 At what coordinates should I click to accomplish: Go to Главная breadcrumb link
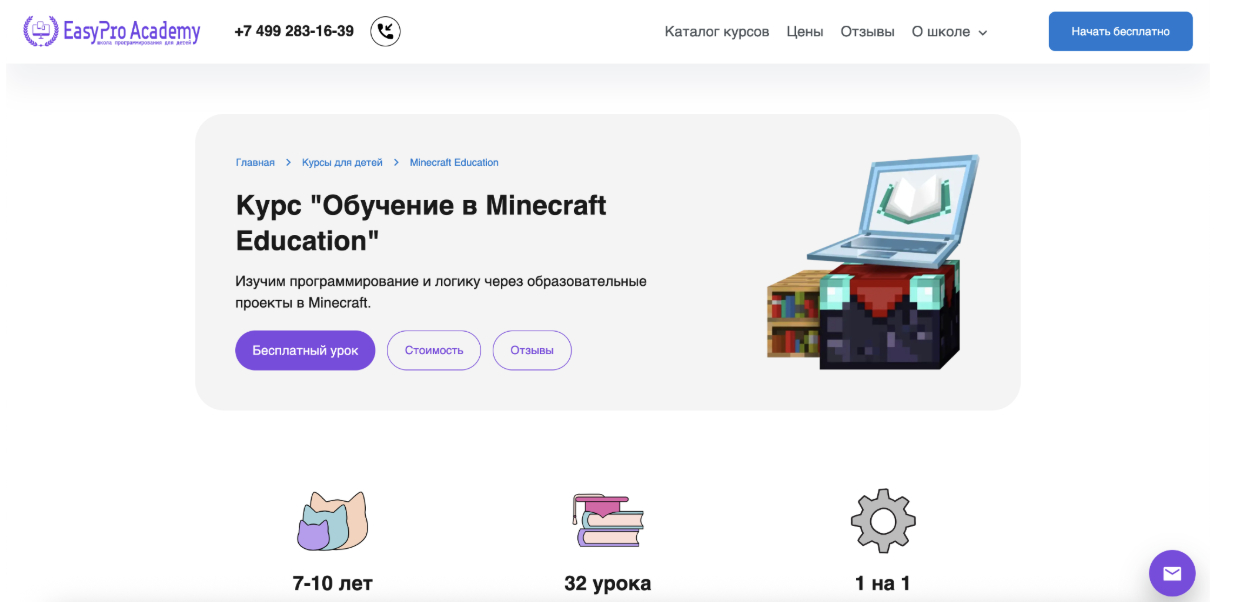(255, 162)
